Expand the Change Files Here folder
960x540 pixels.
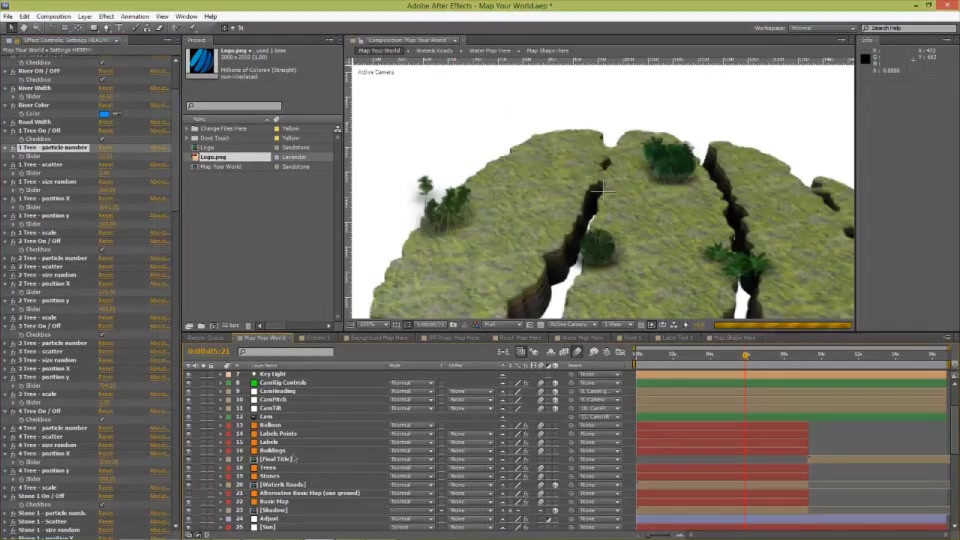pyautogui.click(x=187, y=129)
